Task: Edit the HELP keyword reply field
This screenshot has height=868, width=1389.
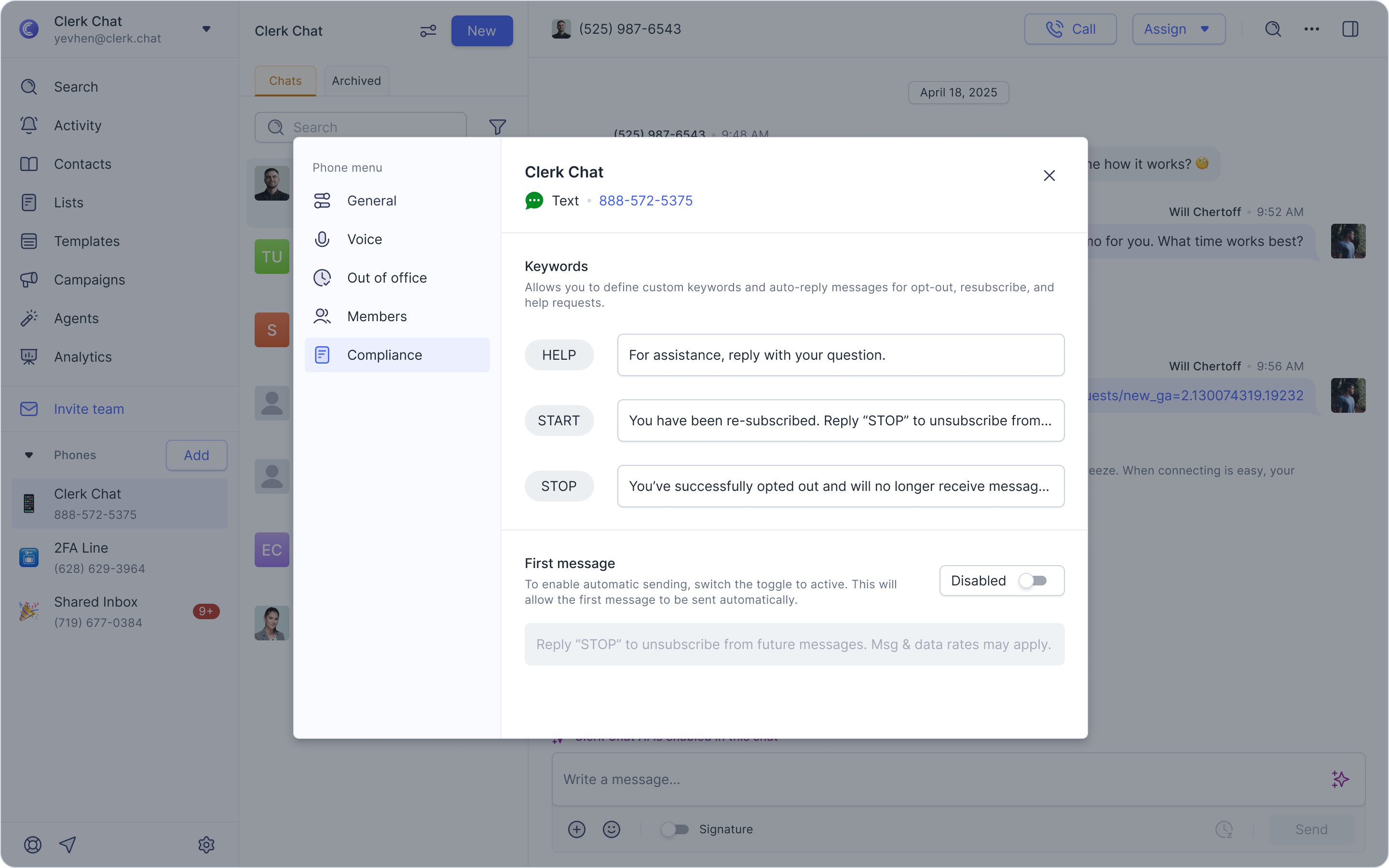Action: click(840, 355)
